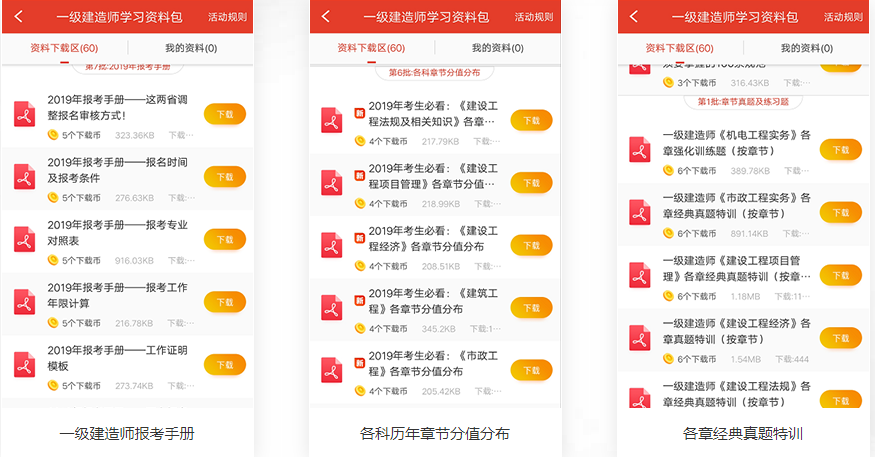Viewport: 875px width, 457px height.
Task: Click PDF icon for 报考专业对照表
Action: pos(24,240)
